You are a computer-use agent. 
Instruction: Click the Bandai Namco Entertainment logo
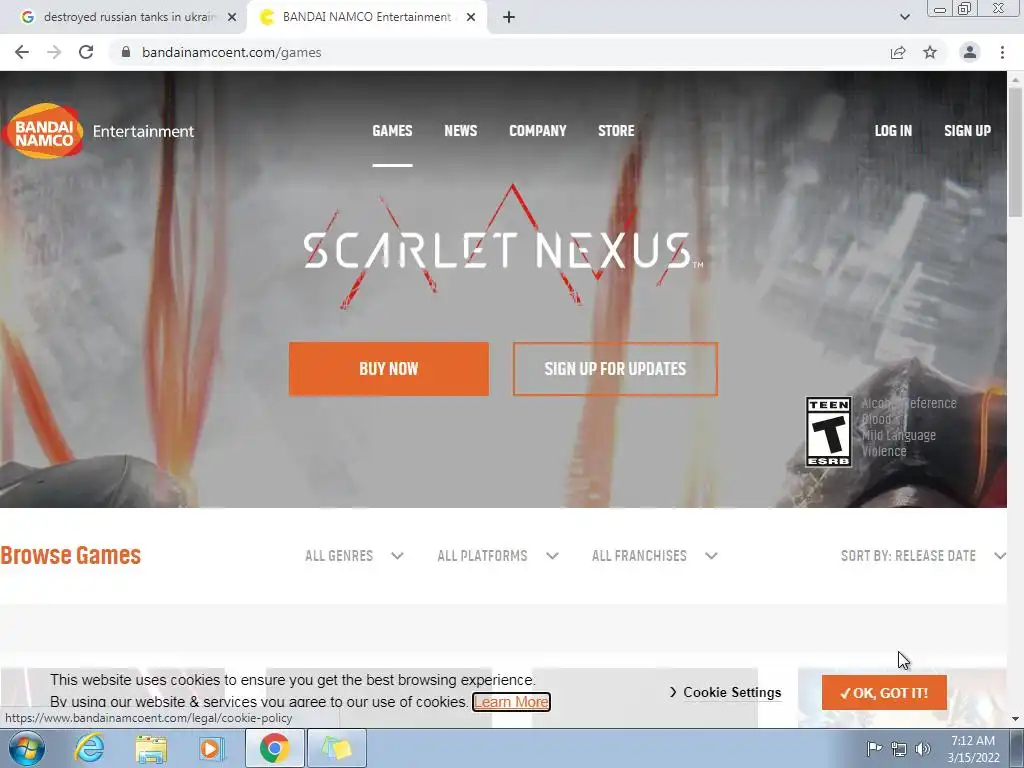pos(98,131)
